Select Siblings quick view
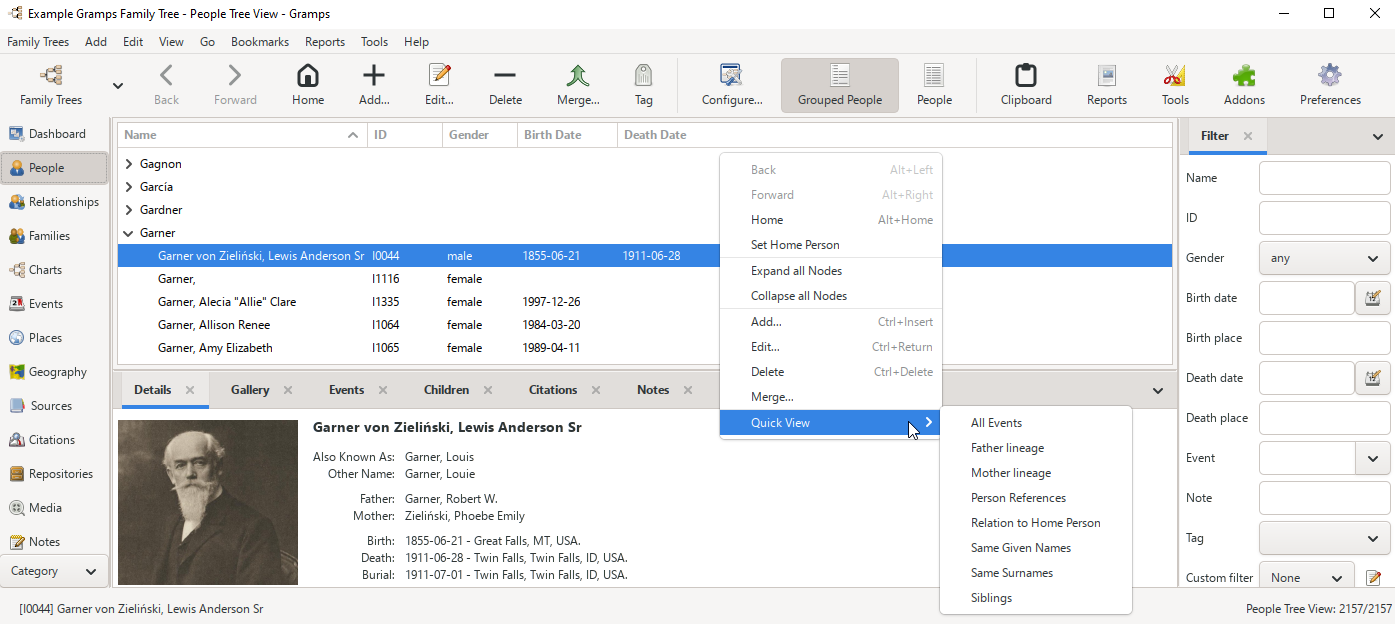Image resolution: width=1395 pixels, height=624 pixels. point(1035,598)
